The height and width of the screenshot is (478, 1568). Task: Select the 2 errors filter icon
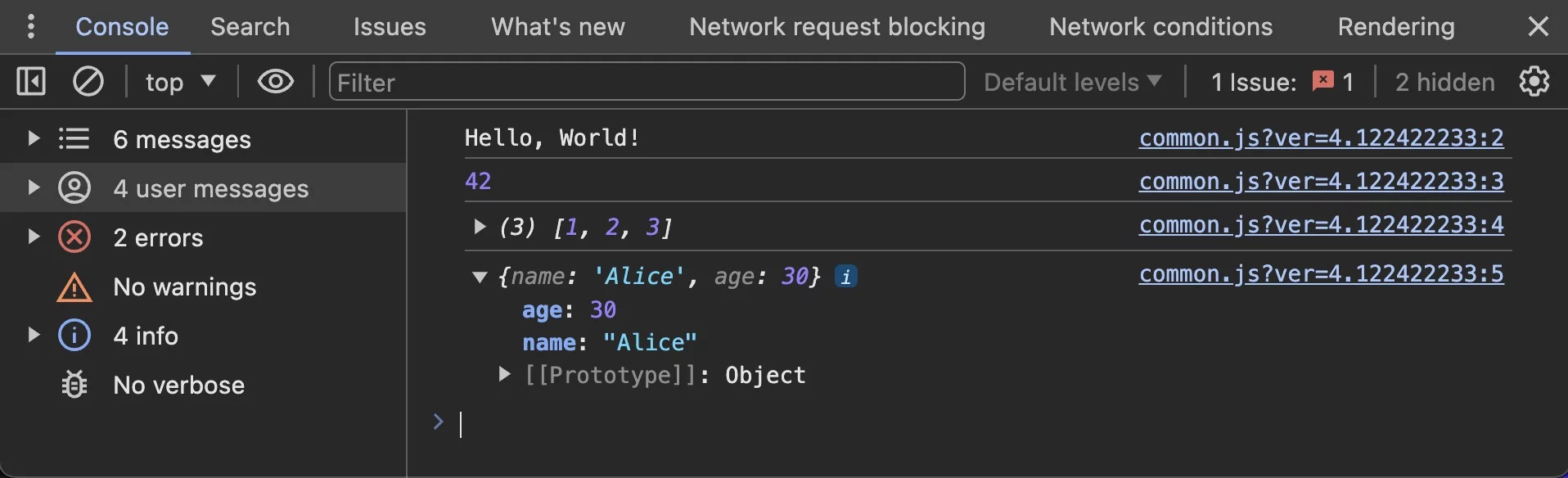(74, 237)
